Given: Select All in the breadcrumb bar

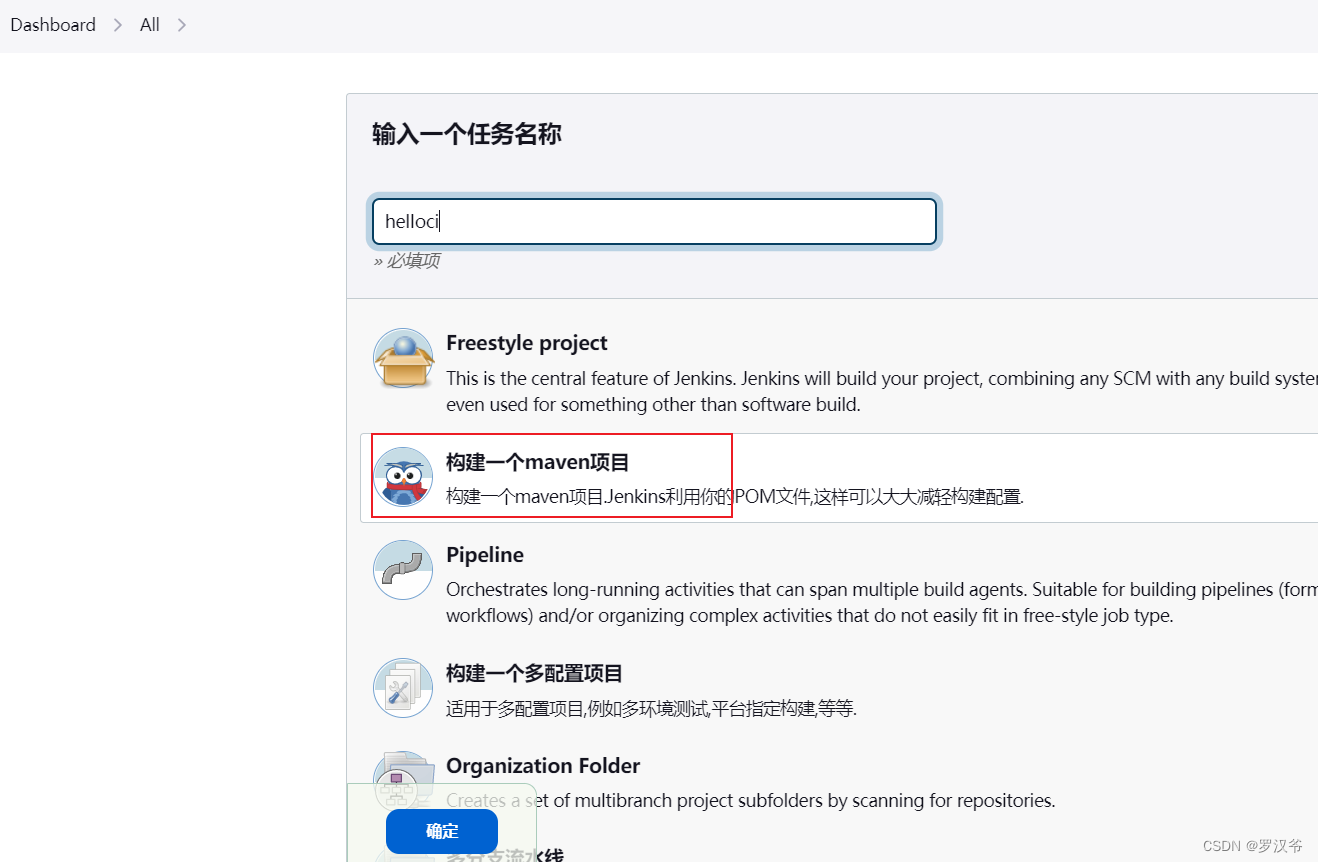Looking at the screenshot, I should (149, 24).
